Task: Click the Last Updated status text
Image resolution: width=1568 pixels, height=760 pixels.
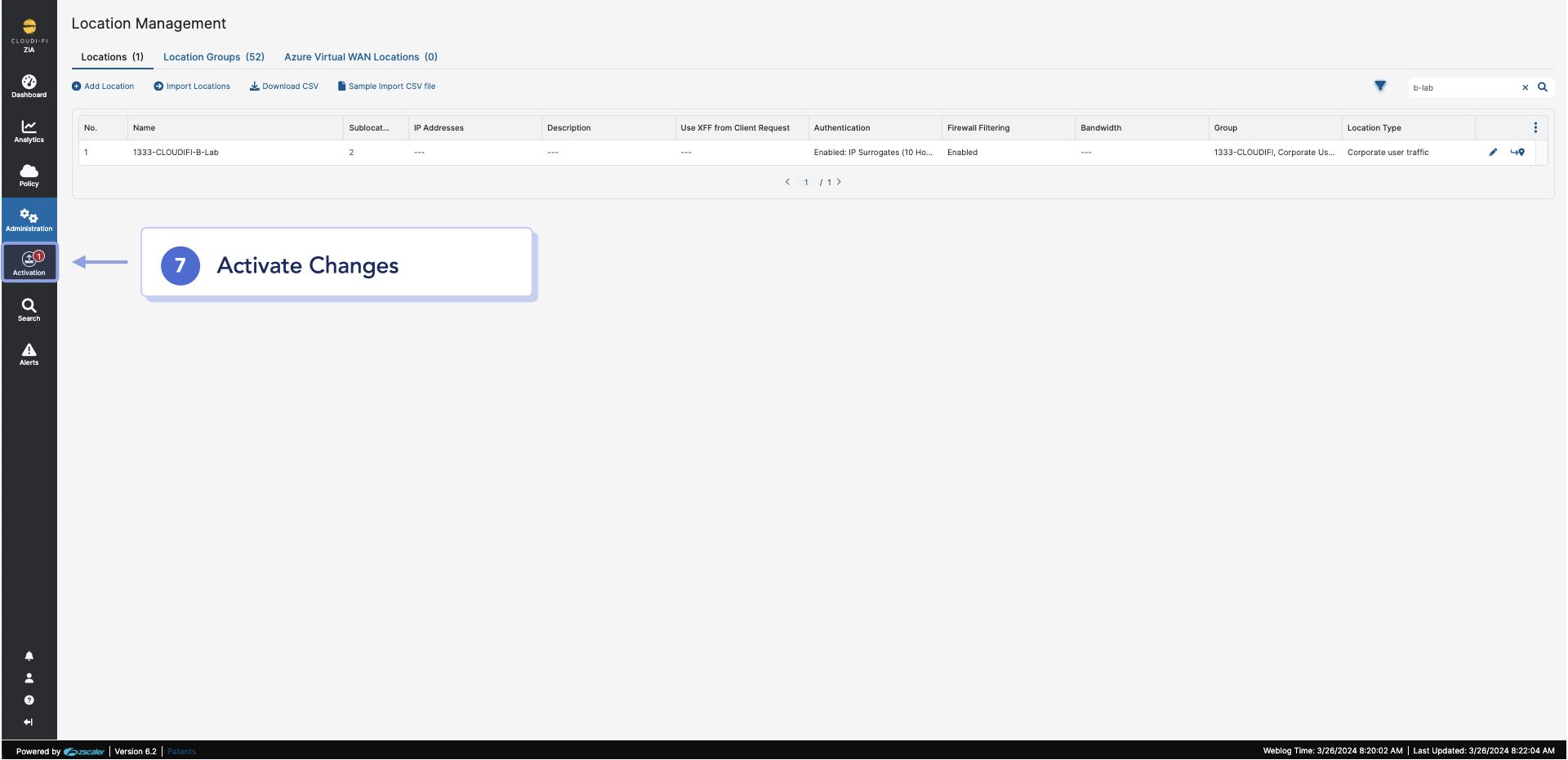Action: click(1484, 751)
